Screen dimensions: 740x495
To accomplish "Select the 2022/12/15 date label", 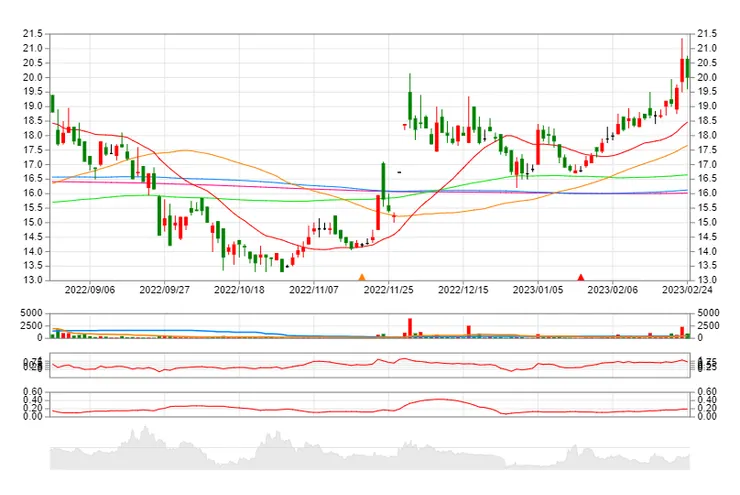I will 463,290.
